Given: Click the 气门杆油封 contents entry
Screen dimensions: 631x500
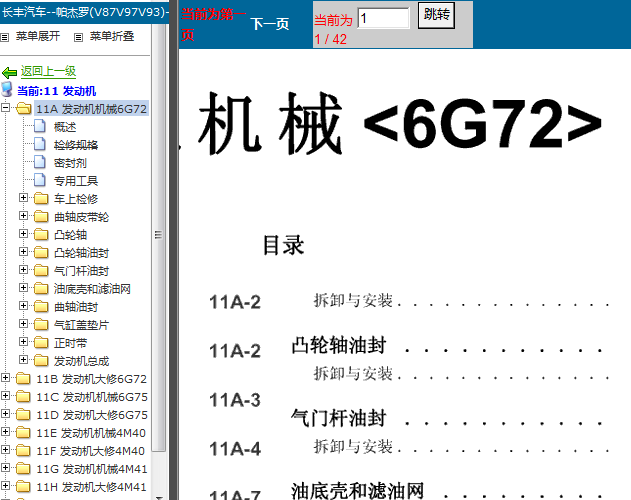Looking at the screenshot, I should (x=338, y=418).
